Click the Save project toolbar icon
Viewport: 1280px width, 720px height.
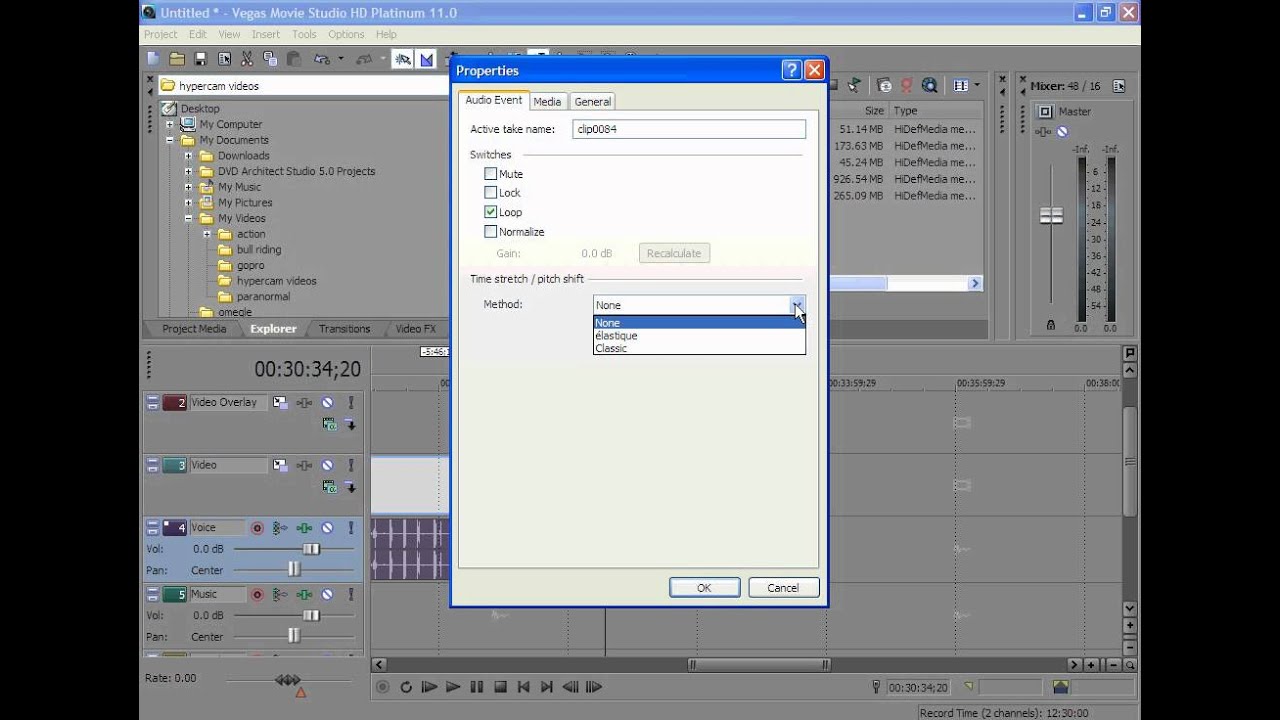(x=200, y=59)
